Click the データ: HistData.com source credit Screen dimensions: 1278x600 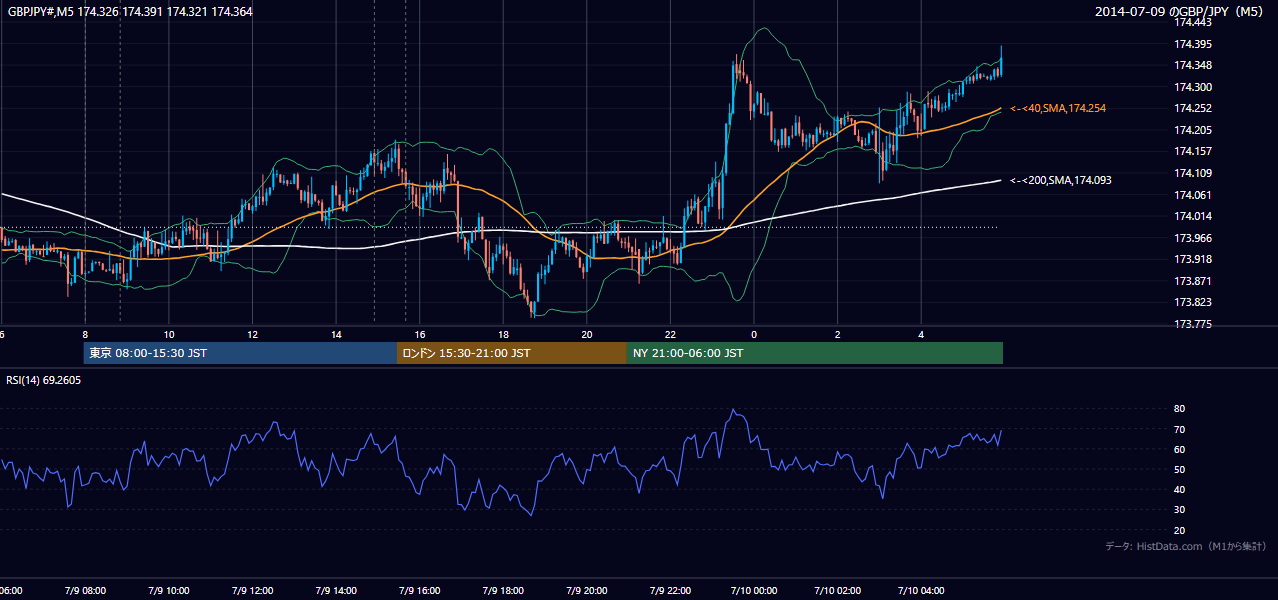pyautogui.click(x=1186, y=546)
